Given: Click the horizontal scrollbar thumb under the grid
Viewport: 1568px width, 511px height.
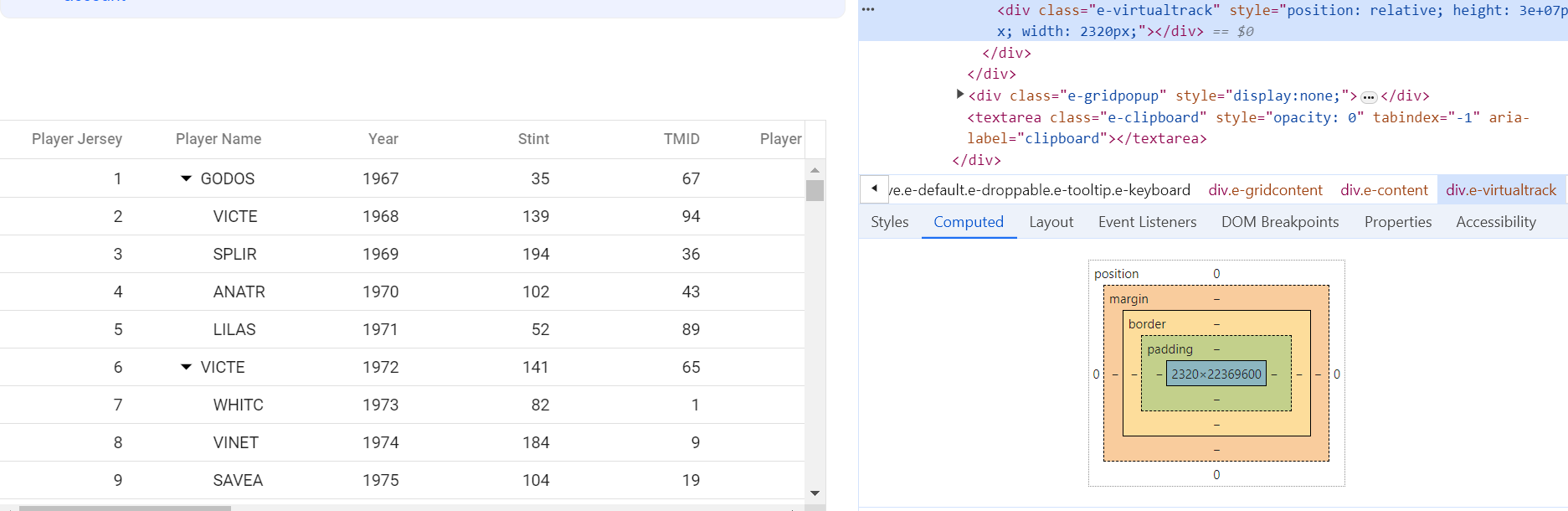Looking at the screenshot, I should tap(125, 508).
